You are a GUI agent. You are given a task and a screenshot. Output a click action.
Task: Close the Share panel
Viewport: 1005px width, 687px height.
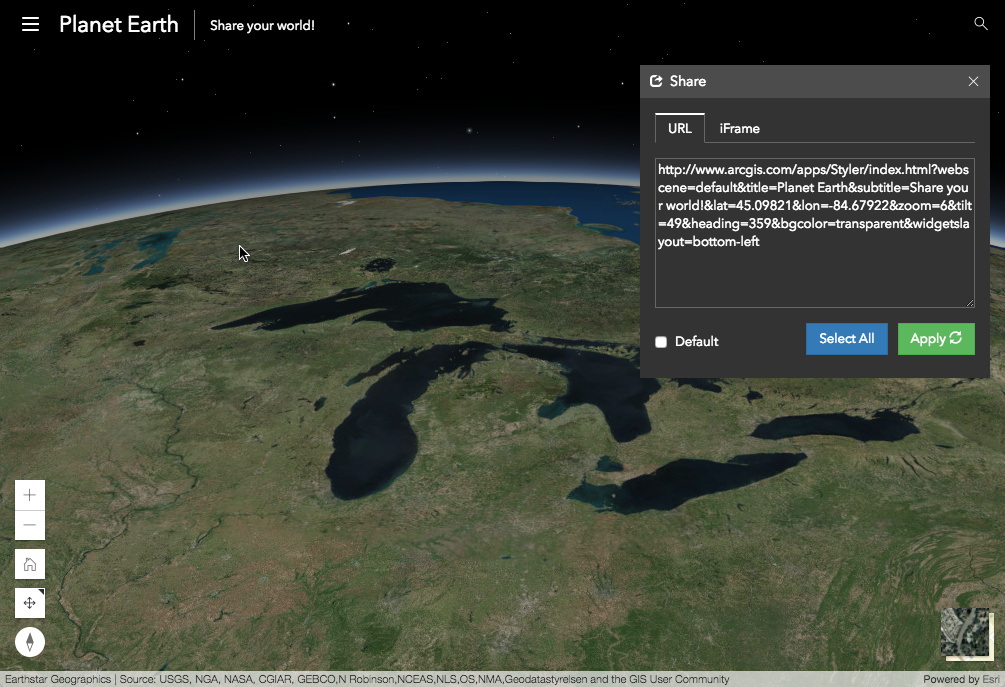point(973,81)
